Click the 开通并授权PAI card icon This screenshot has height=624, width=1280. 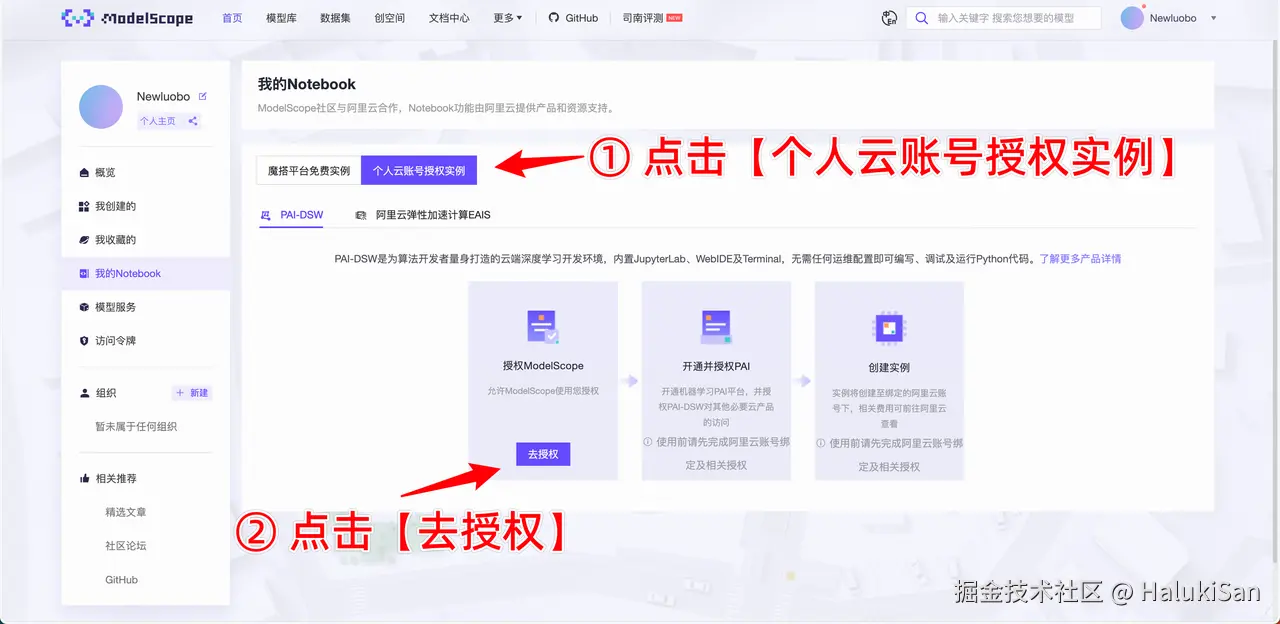[716, 327]
